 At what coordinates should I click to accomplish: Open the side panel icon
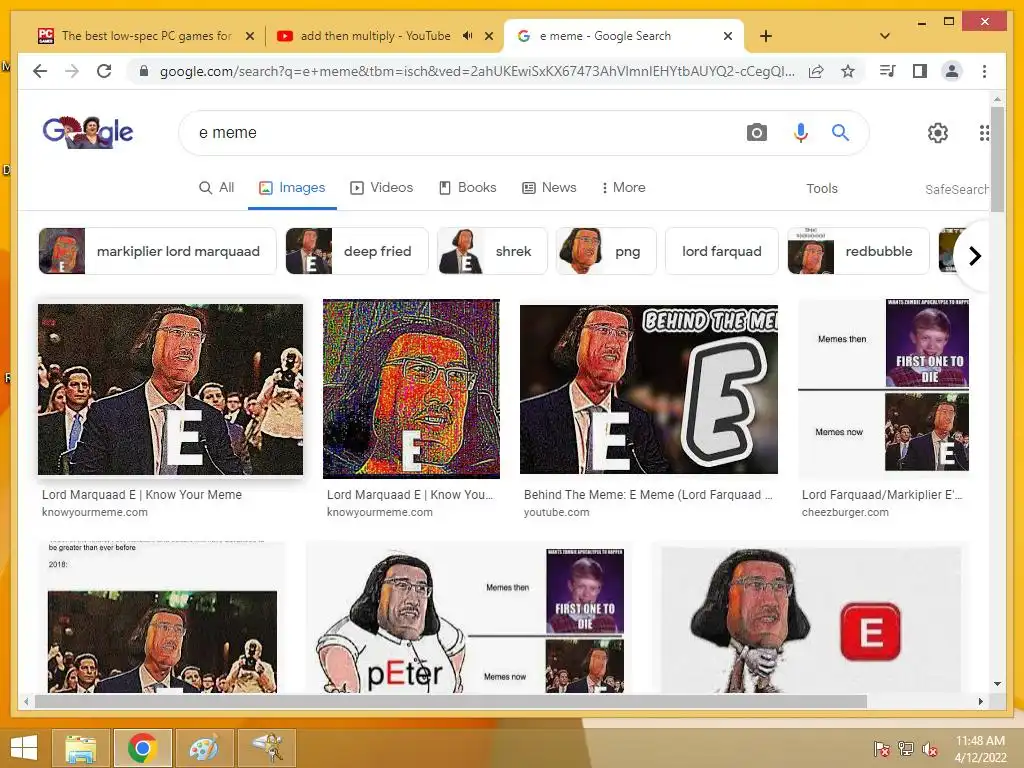point(920,71)
